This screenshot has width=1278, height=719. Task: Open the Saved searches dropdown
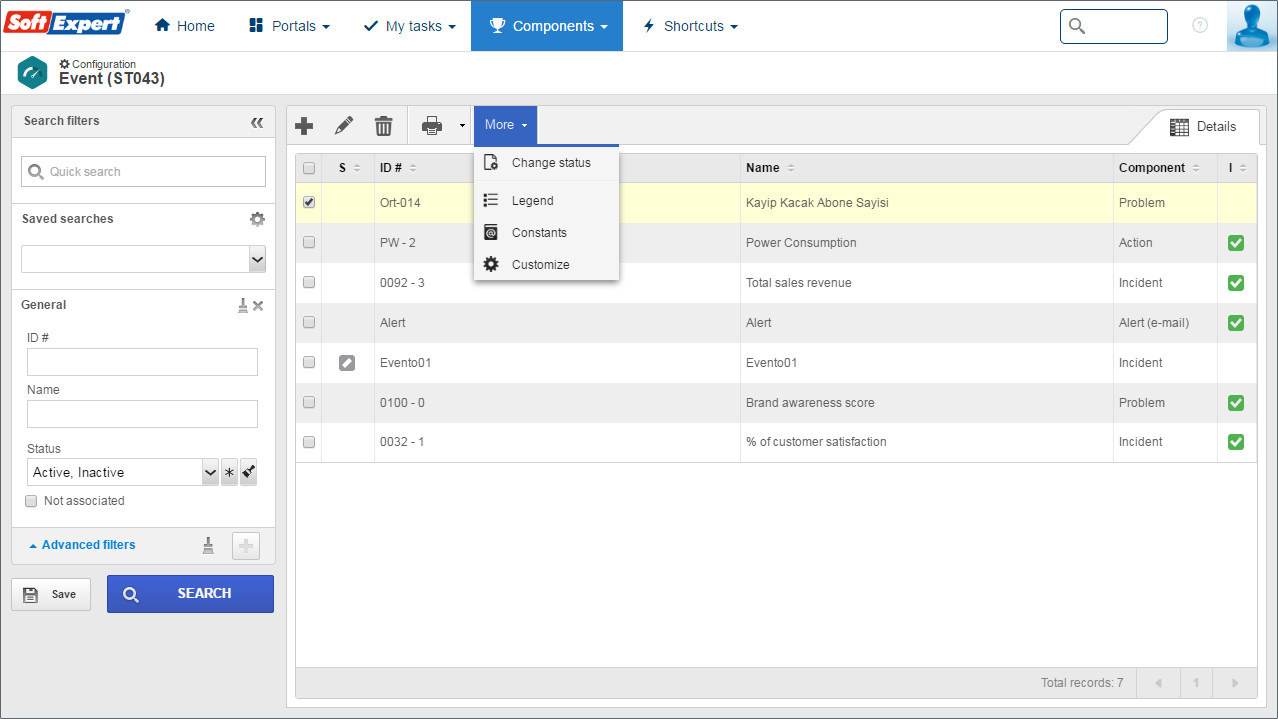(x=143, y=259)
